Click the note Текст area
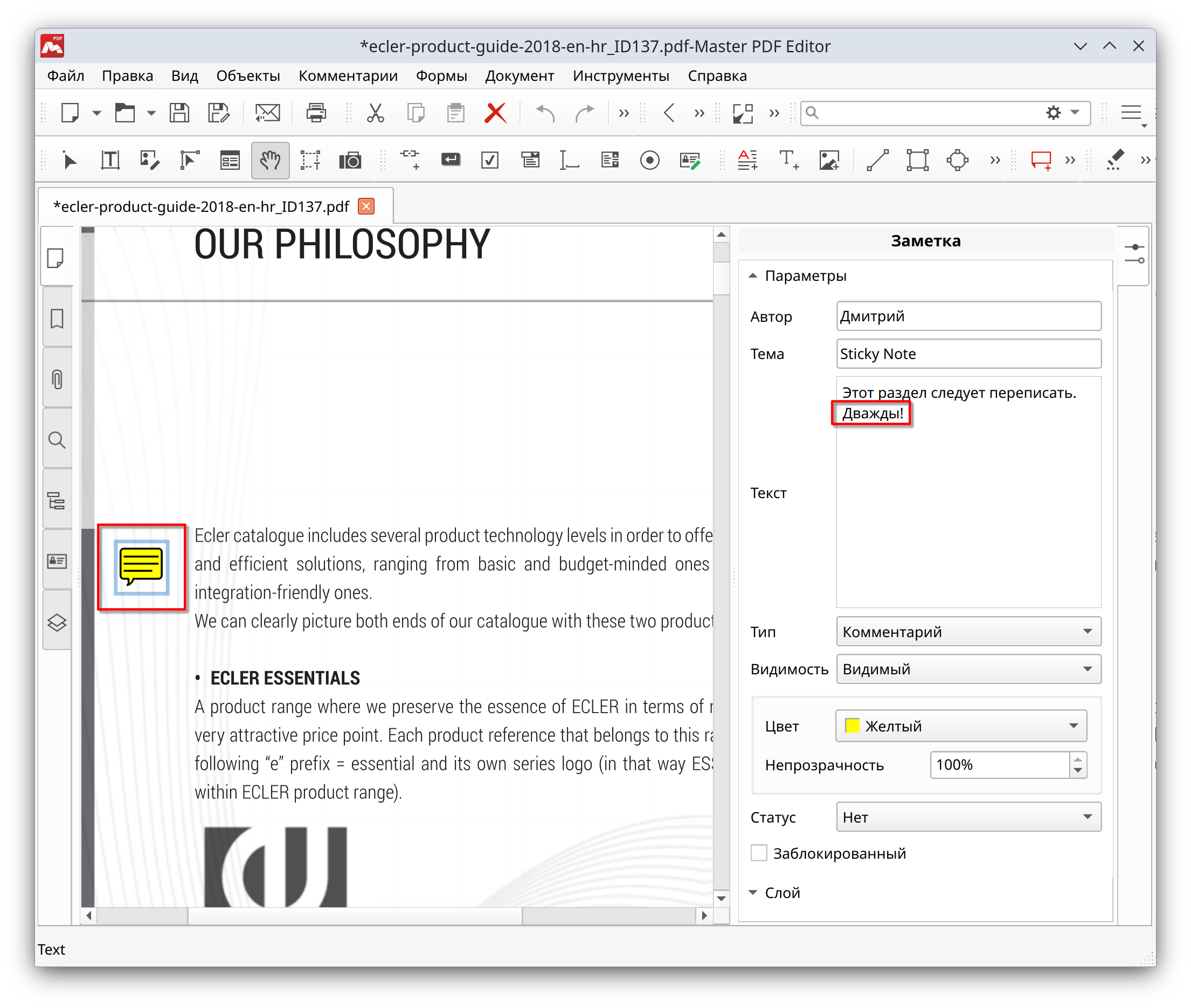The width and height of the screenshot is (1191, 1008). pos(968,492)
